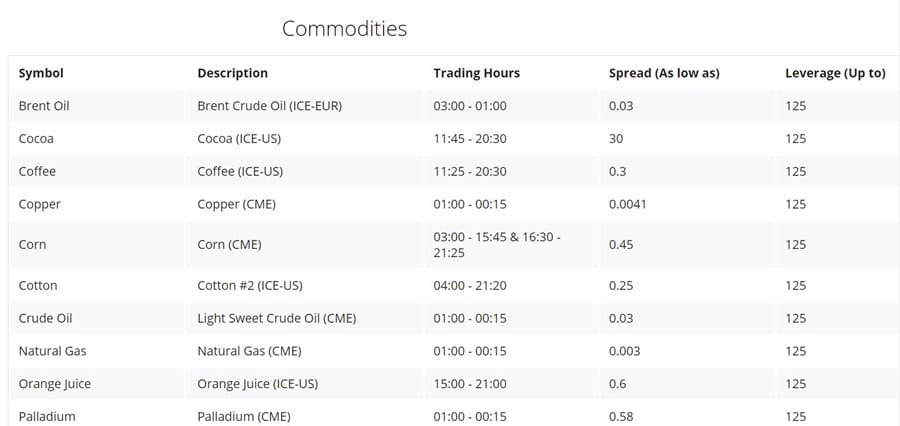Select the Cocoa spread value 30
The image size is (900, 426).
point(616,139)
